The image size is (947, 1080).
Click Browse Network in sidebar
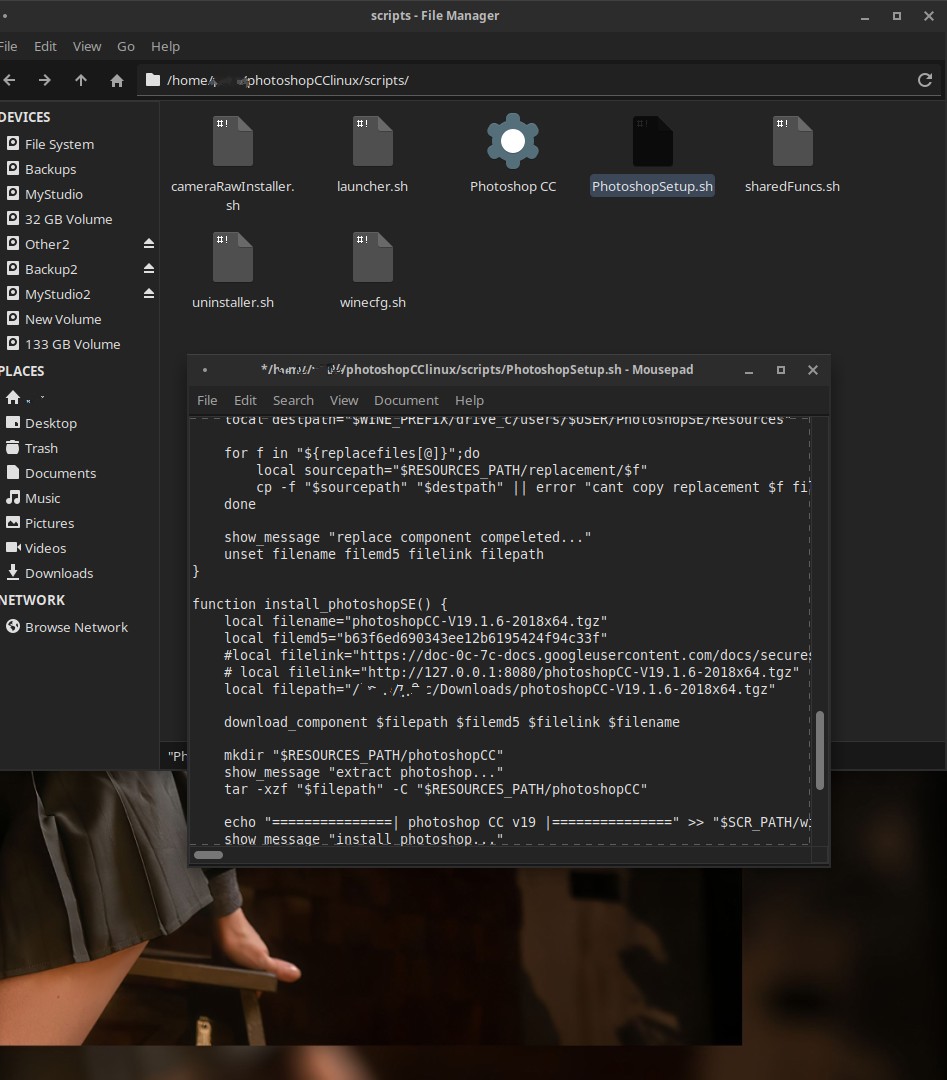(77, 627)
